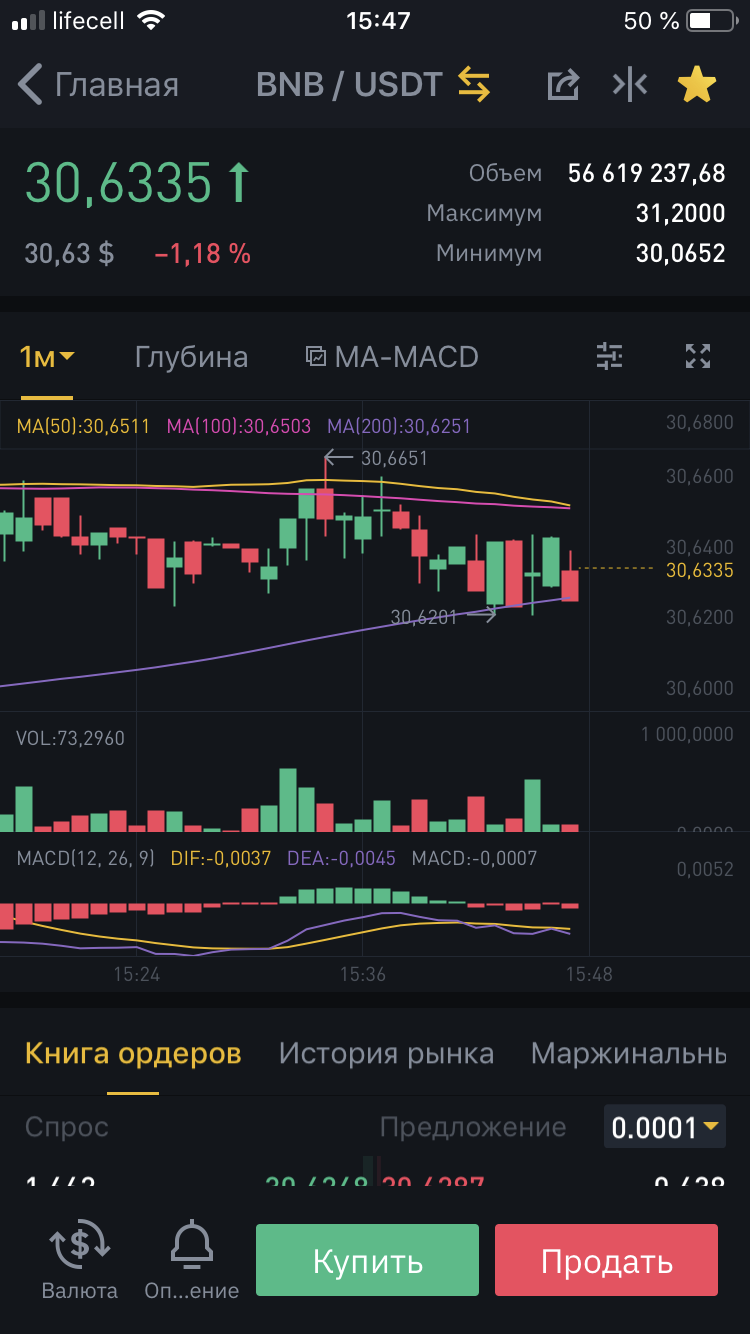Tap the MA(100):30,6503 label

[x=239, y=427]
